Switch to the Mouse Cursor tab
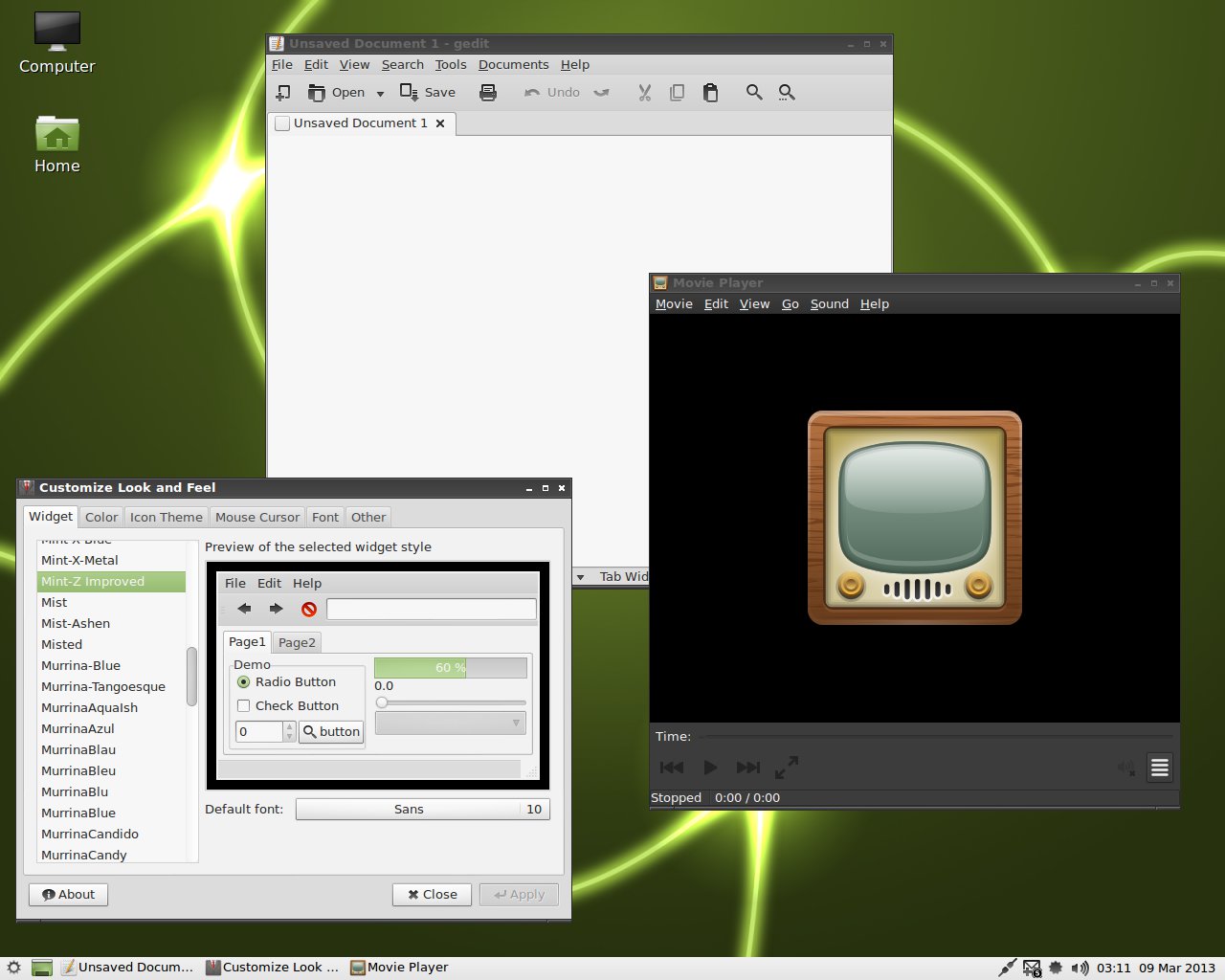The height and width of the screenshot is (980, 1225). pos(256,517)
